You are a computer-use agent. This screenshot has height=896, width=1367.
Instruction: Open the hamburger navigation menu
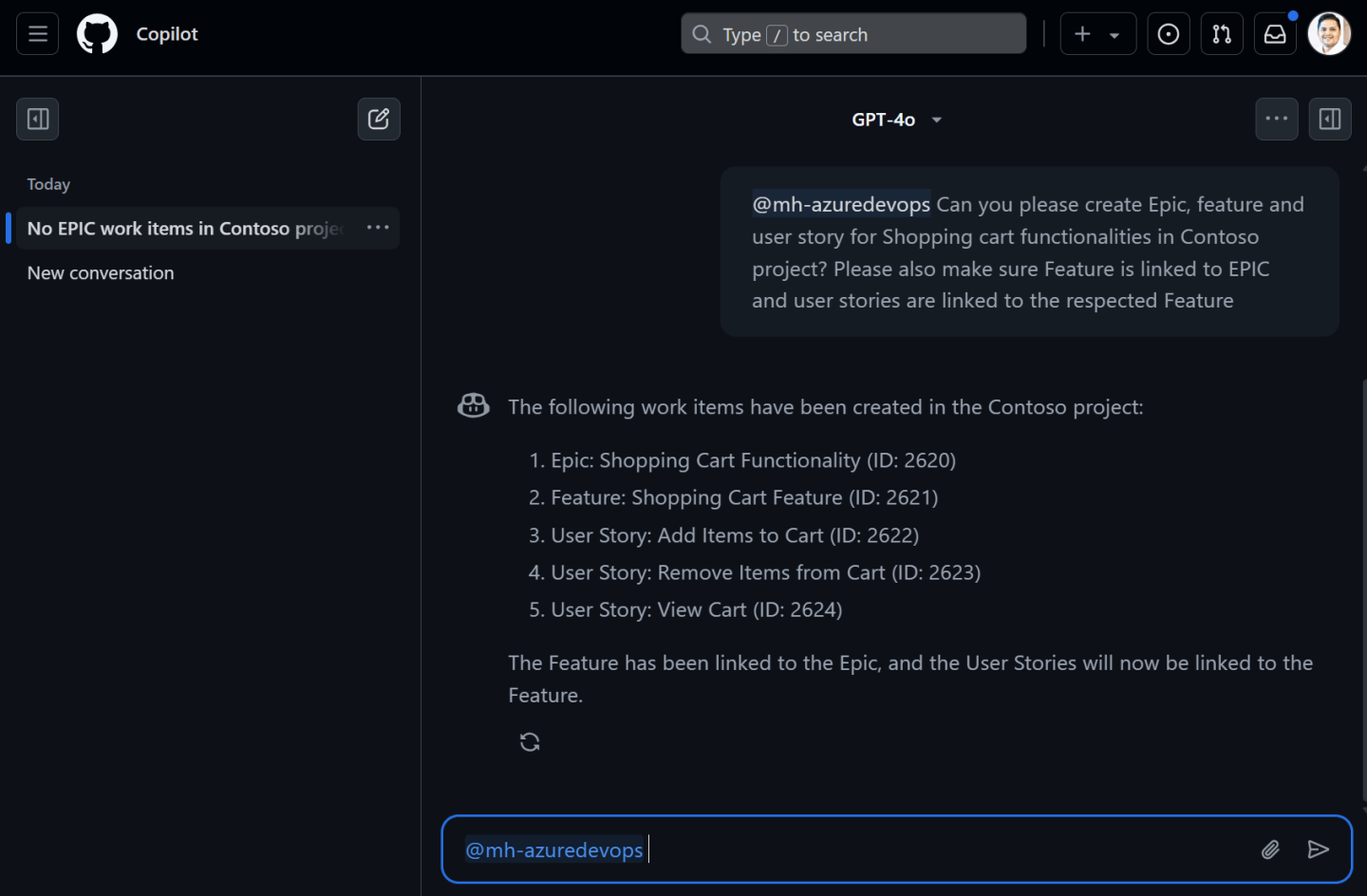(x=37, y=34)
